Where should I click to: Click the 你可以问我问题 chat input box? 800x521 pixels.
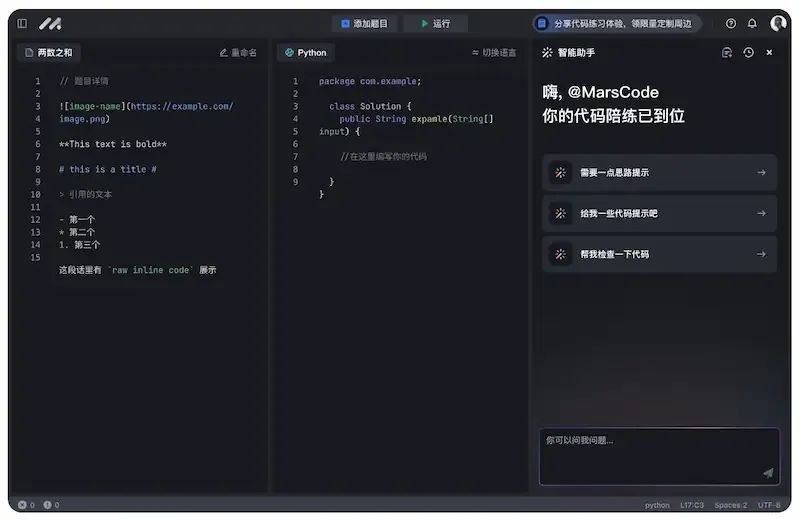659,456
